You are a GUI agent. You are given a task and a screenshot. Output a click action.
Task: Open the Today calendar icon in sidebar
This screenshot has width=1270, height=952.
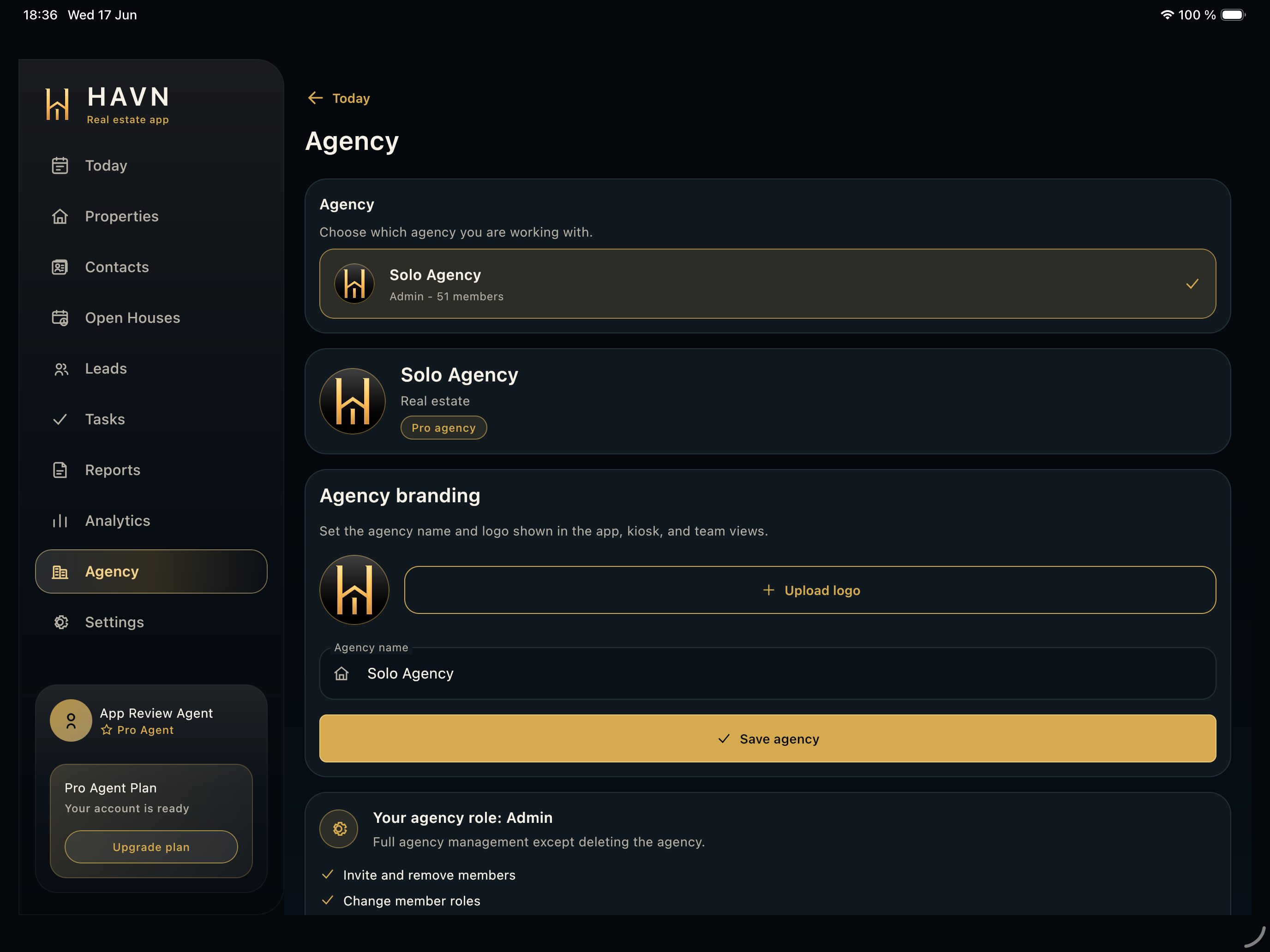(x=60, y=166)
